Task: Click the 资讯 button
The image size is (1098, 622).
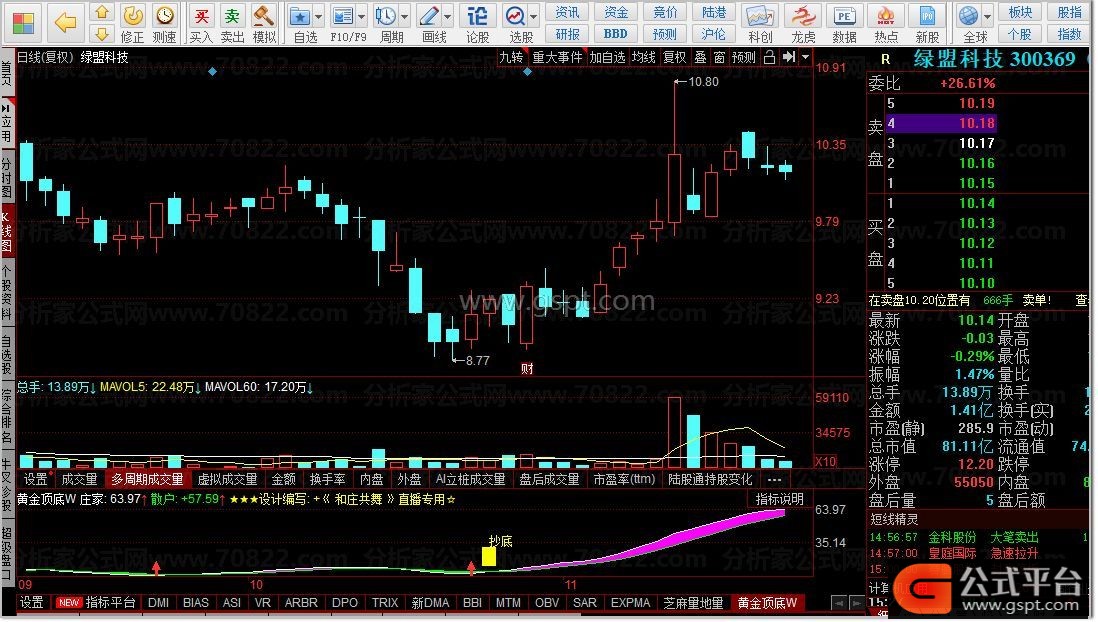Action: (567, 12)
